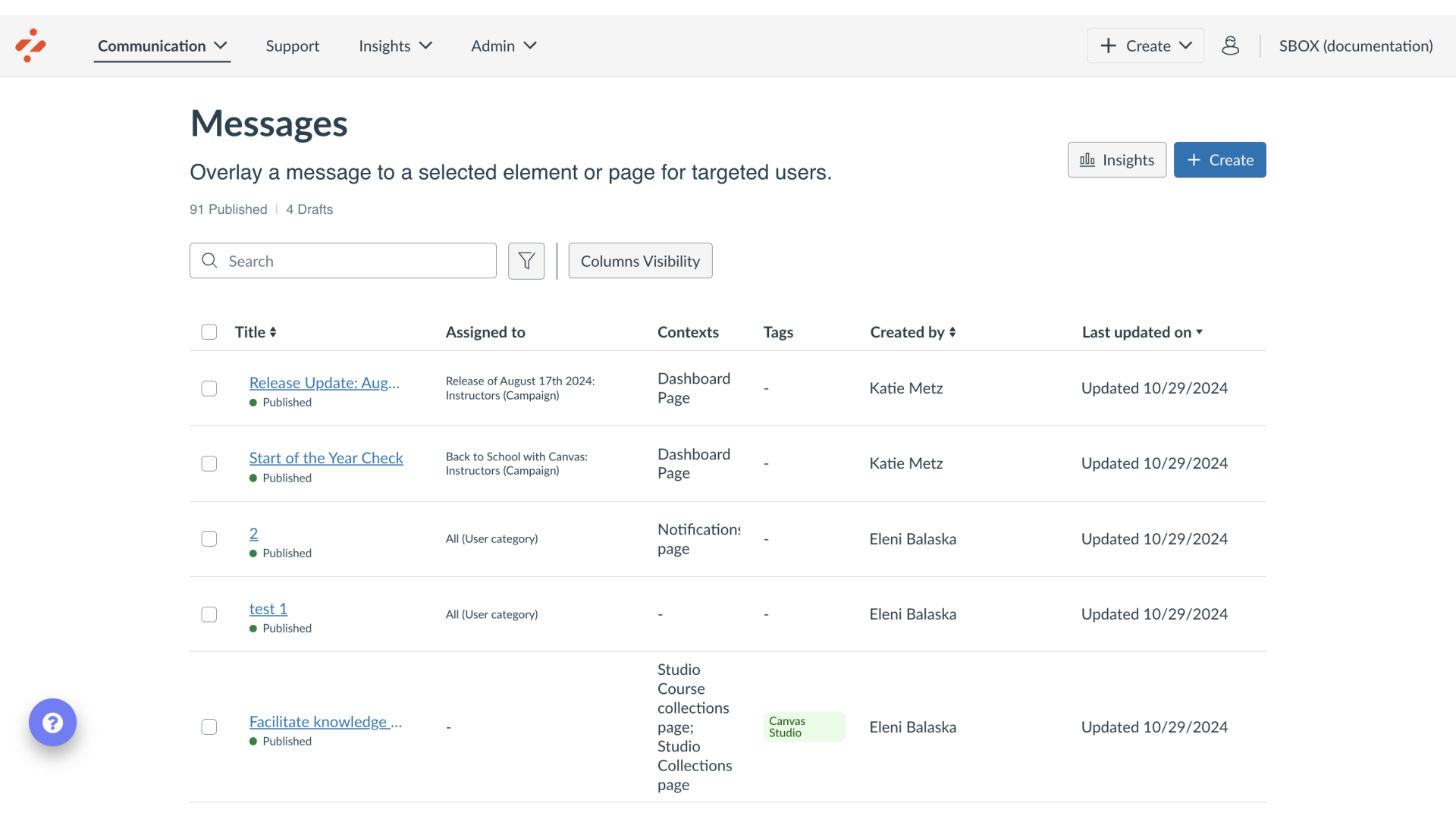Screen dimensions: 1456x819
Task: Open the top bar Create dropdown
Action: [x=1146, y=45]
